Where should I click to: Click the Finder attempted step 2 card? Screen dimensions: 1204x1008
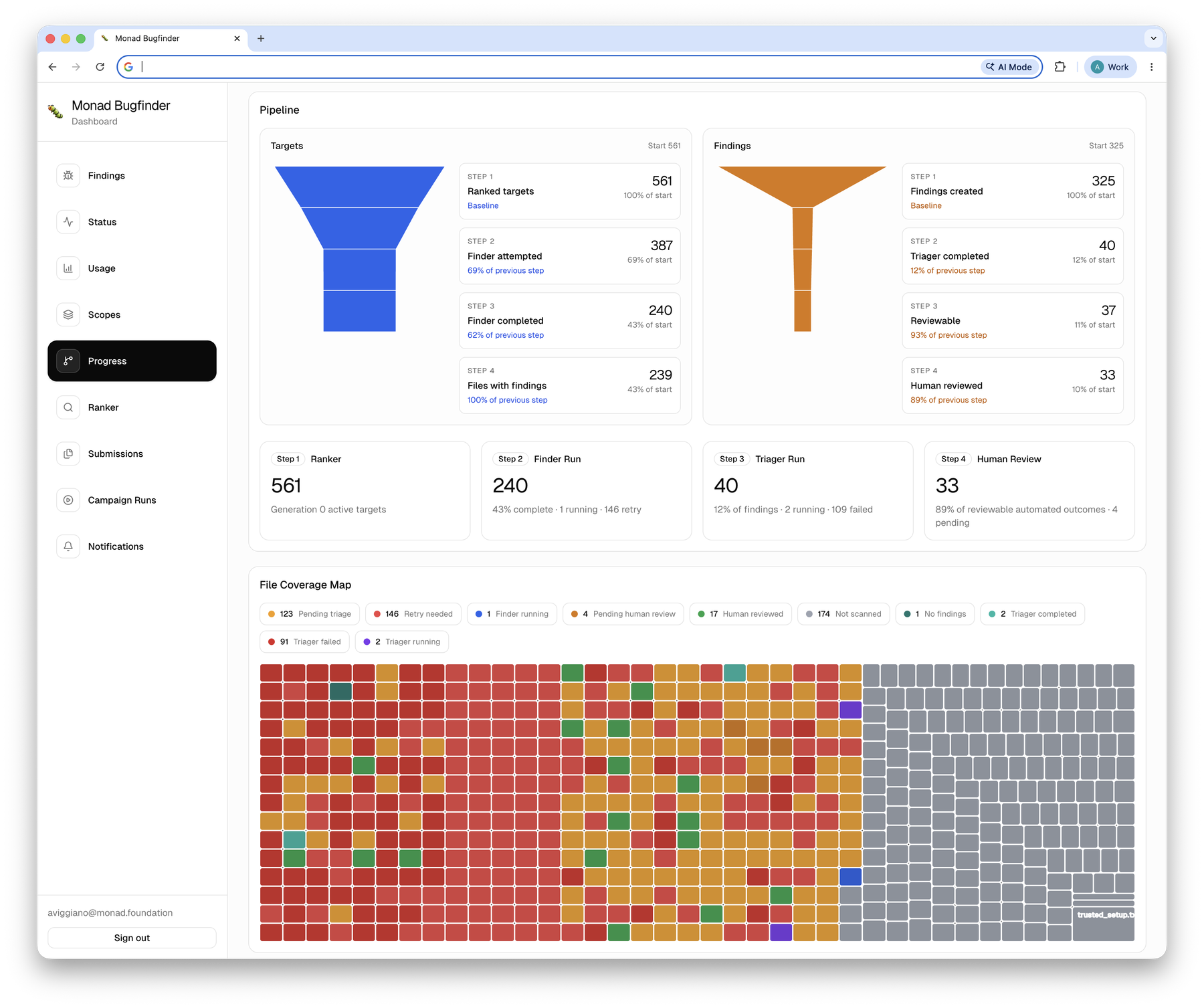click(x=570, y=256)
